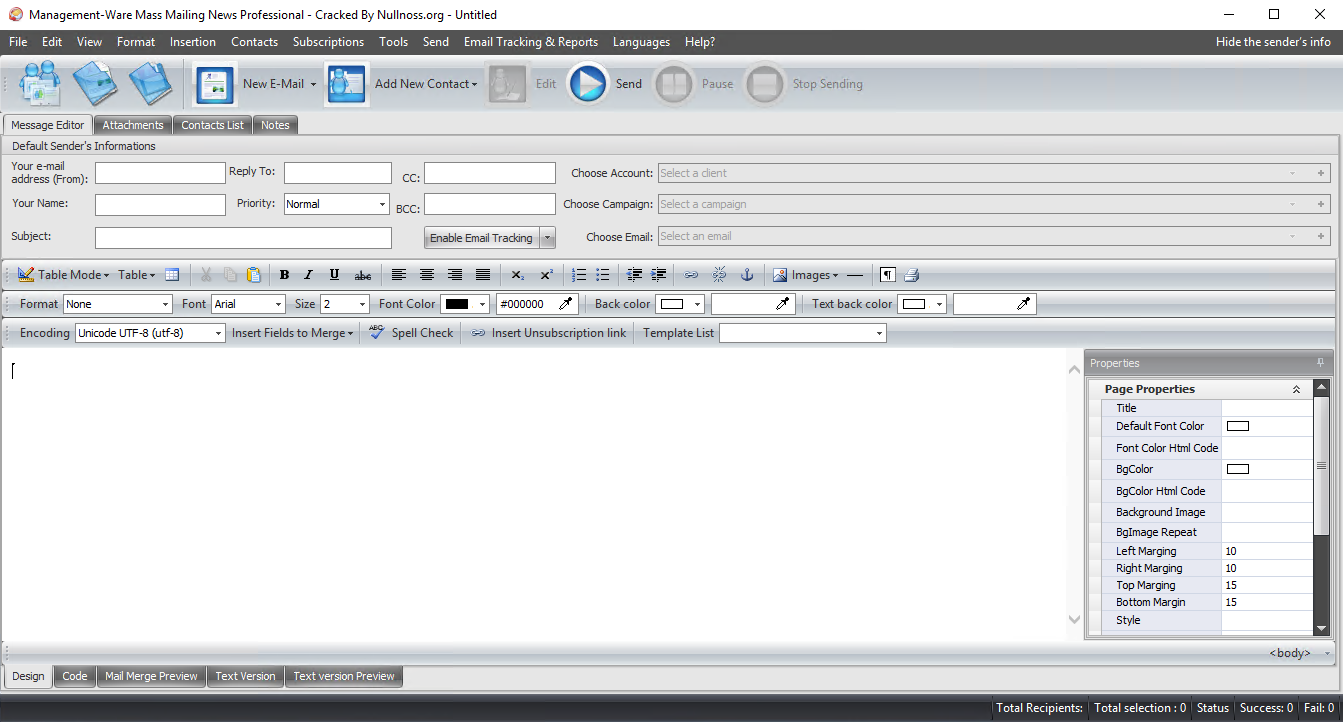Click Insert Unsubscription link
The image size is (1343, 722).
(548, 333)
